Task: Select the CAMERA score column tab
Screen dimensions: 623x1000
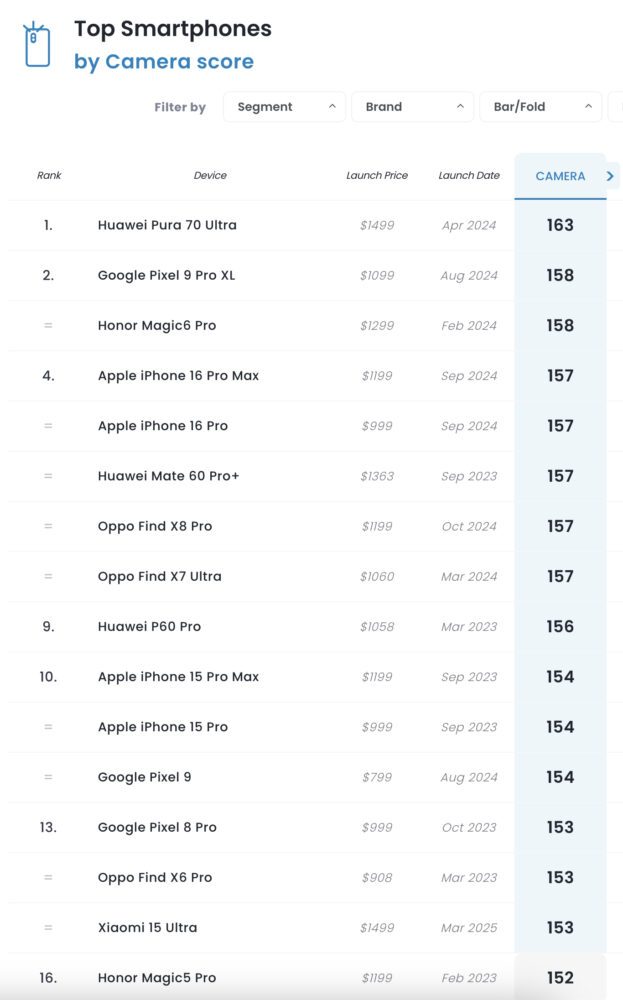Action: [x=560, y=176]
